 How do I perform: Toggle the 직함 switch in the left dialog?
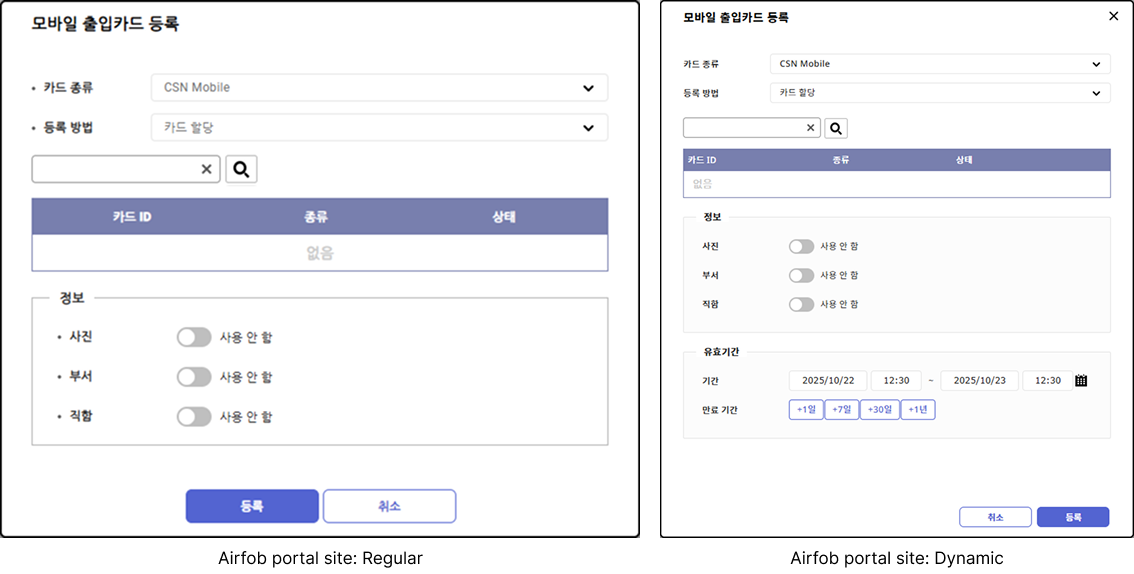pyautogui.click(x=194, y=416)
